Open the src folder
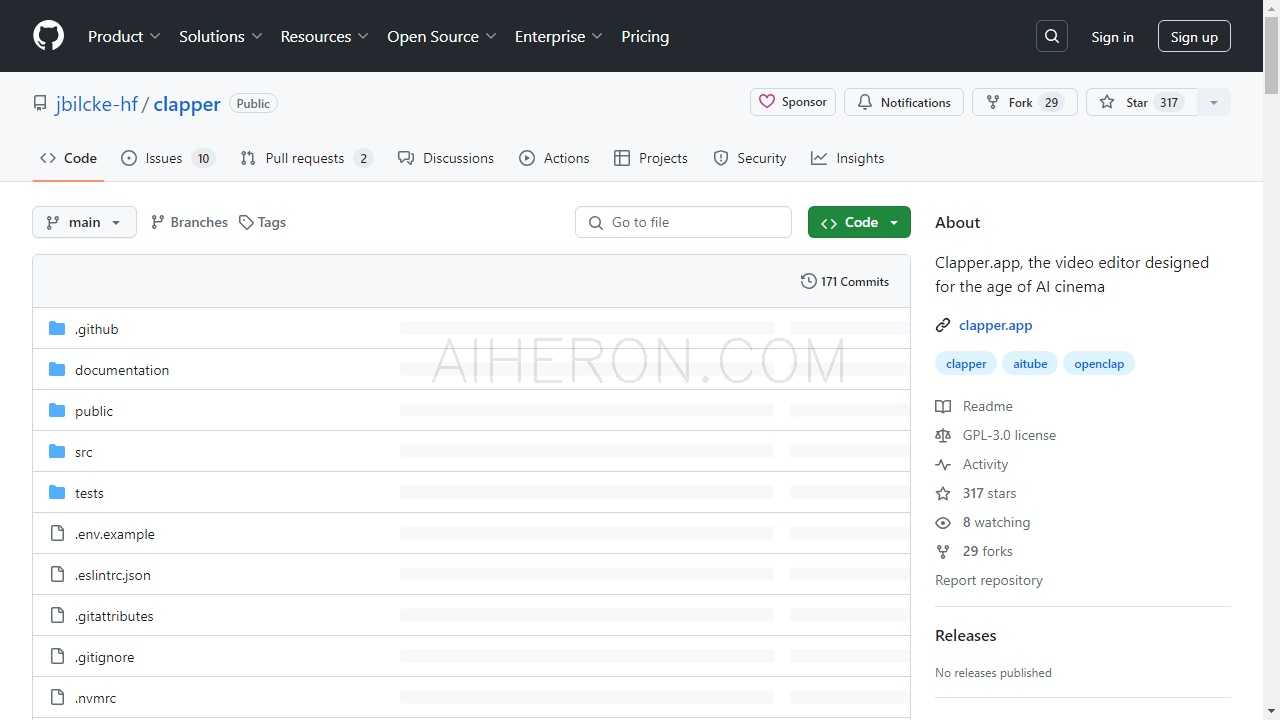This screenshot has width=1280, height=720. (x=84, y=452)
